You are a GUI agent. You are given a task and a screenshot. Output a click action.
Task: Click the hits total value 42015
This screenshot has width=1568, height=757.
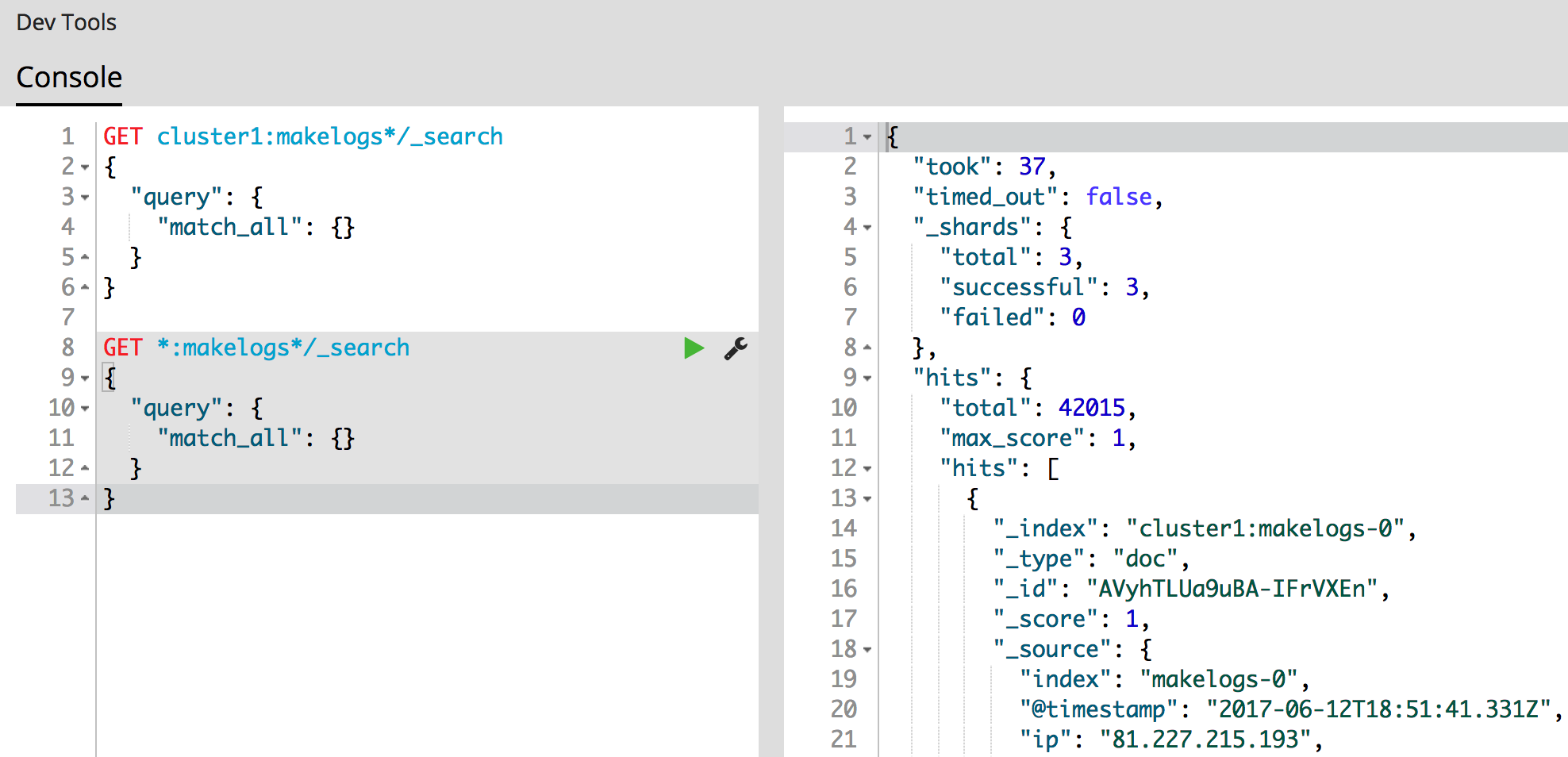pos(1092,408)
